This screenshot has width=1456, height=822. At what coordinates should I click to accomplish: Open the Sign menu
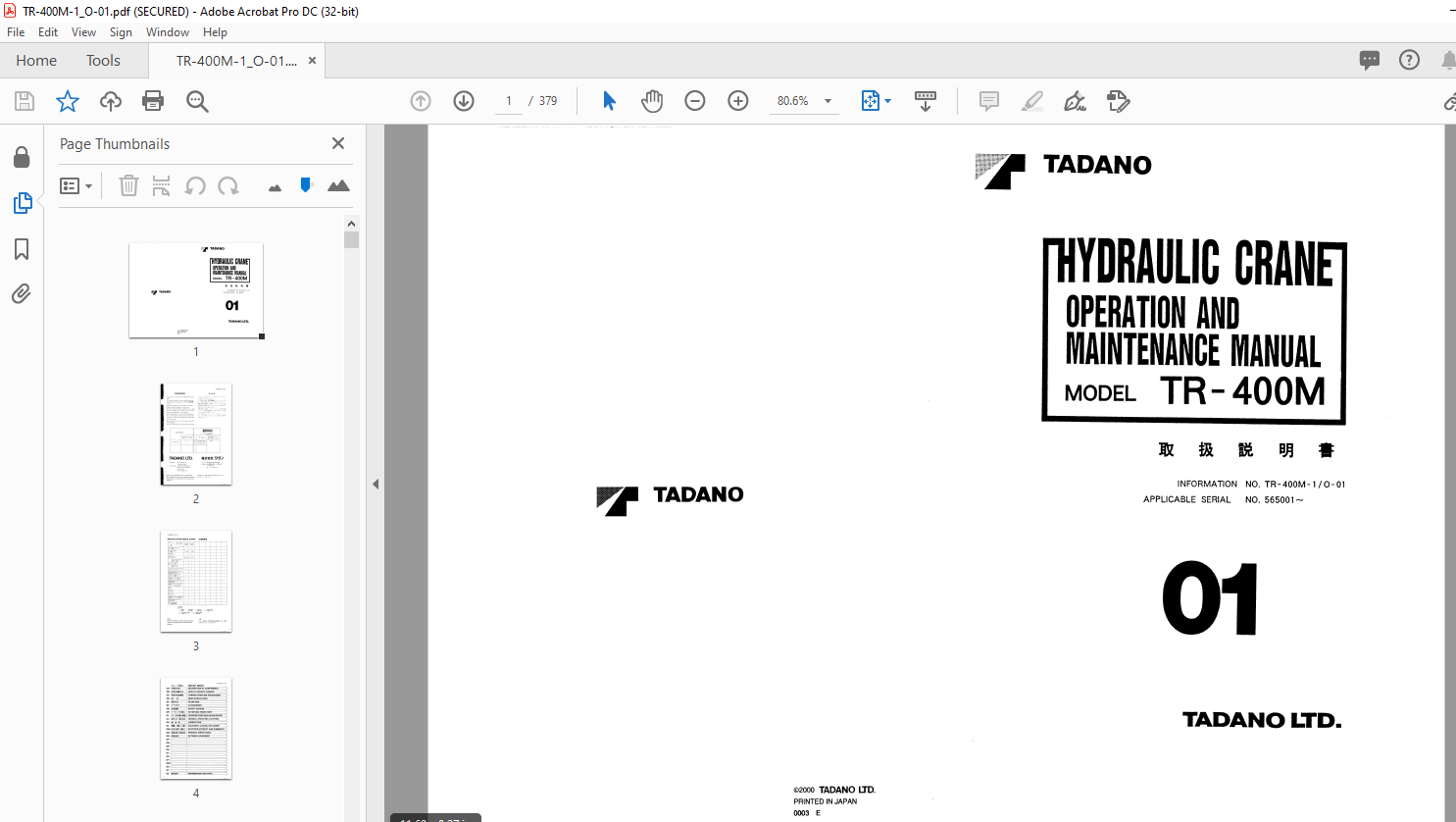121,32
